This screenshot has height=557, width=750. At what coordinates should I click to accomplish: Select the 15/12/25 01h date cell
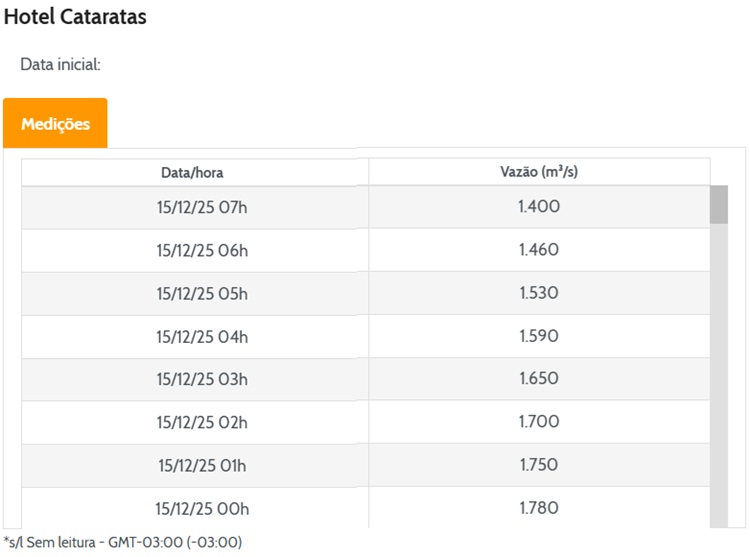point(202,465)
